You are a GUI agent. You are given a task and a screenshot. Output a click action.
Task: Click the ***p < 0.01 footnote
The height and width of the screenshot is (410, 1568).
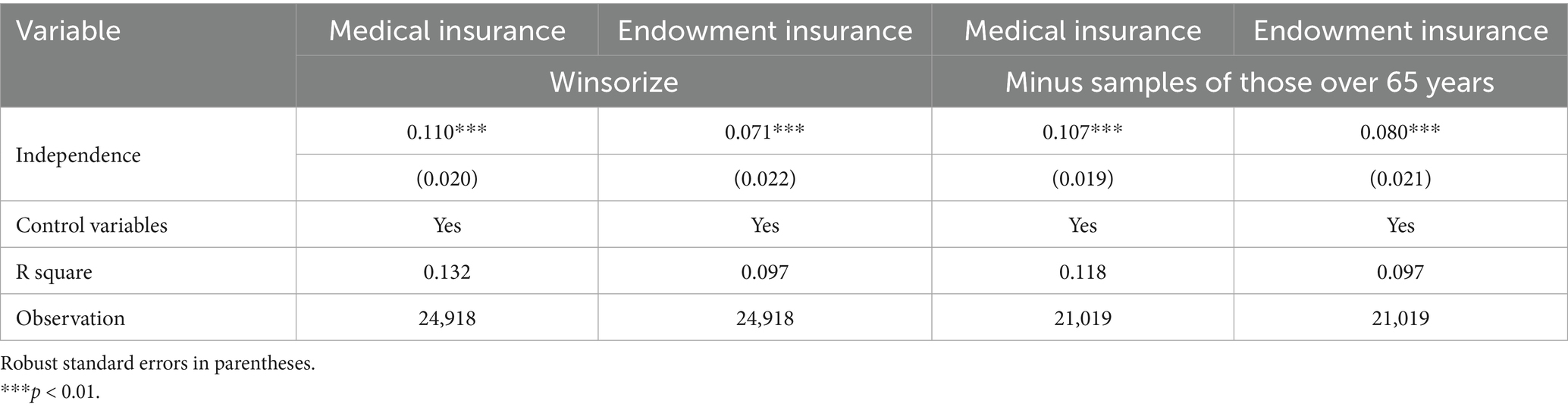click(x=50, y=394)
